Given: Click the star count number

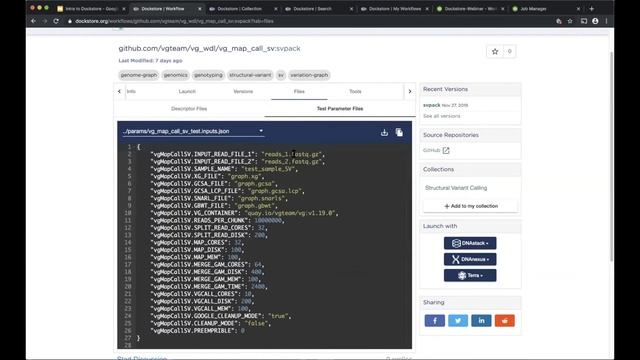Looking at the screenshot, I should click(509, 51).
